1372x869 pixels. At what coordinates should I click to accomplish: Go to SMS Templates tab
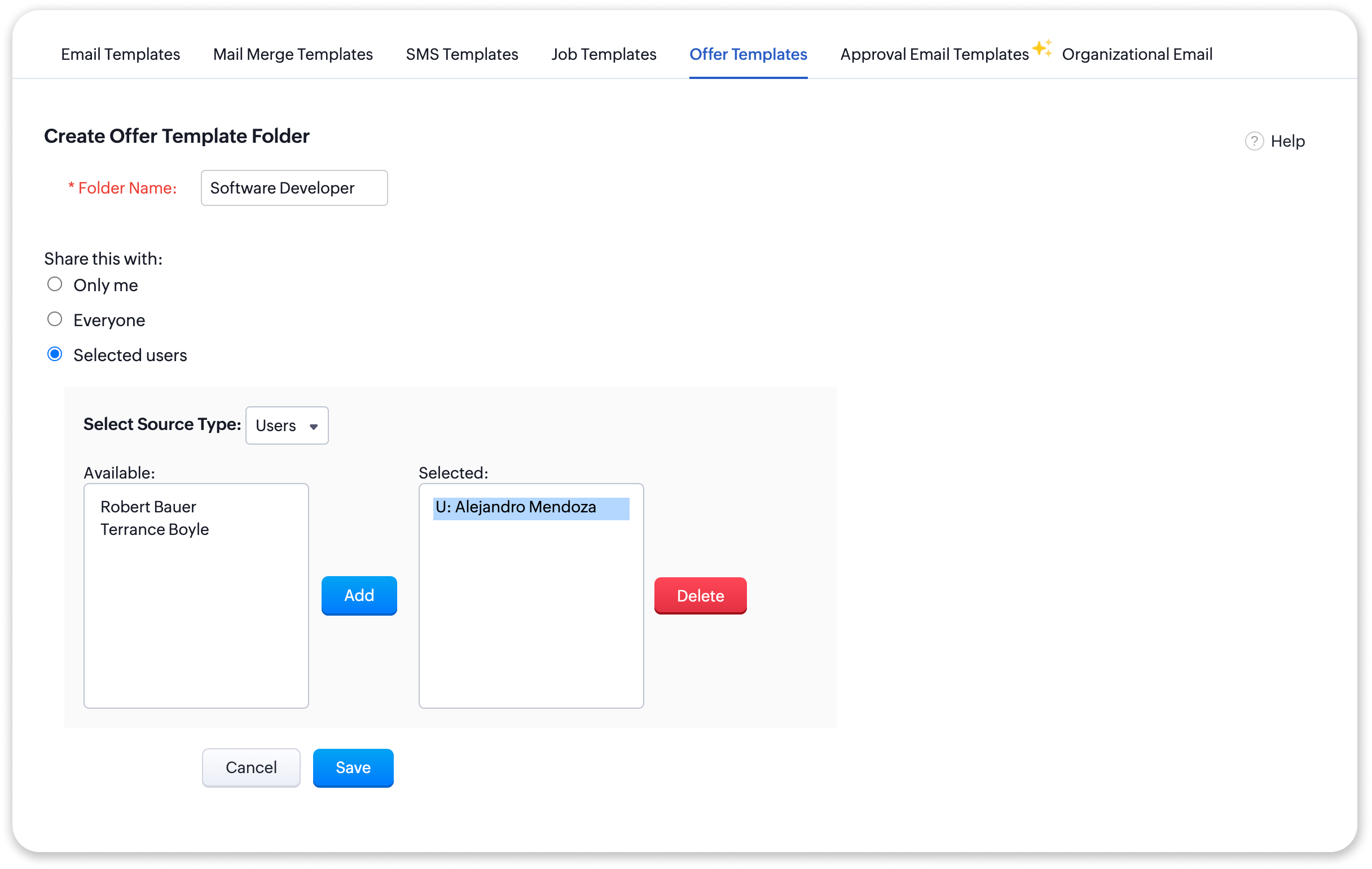[x=461, y=54]
